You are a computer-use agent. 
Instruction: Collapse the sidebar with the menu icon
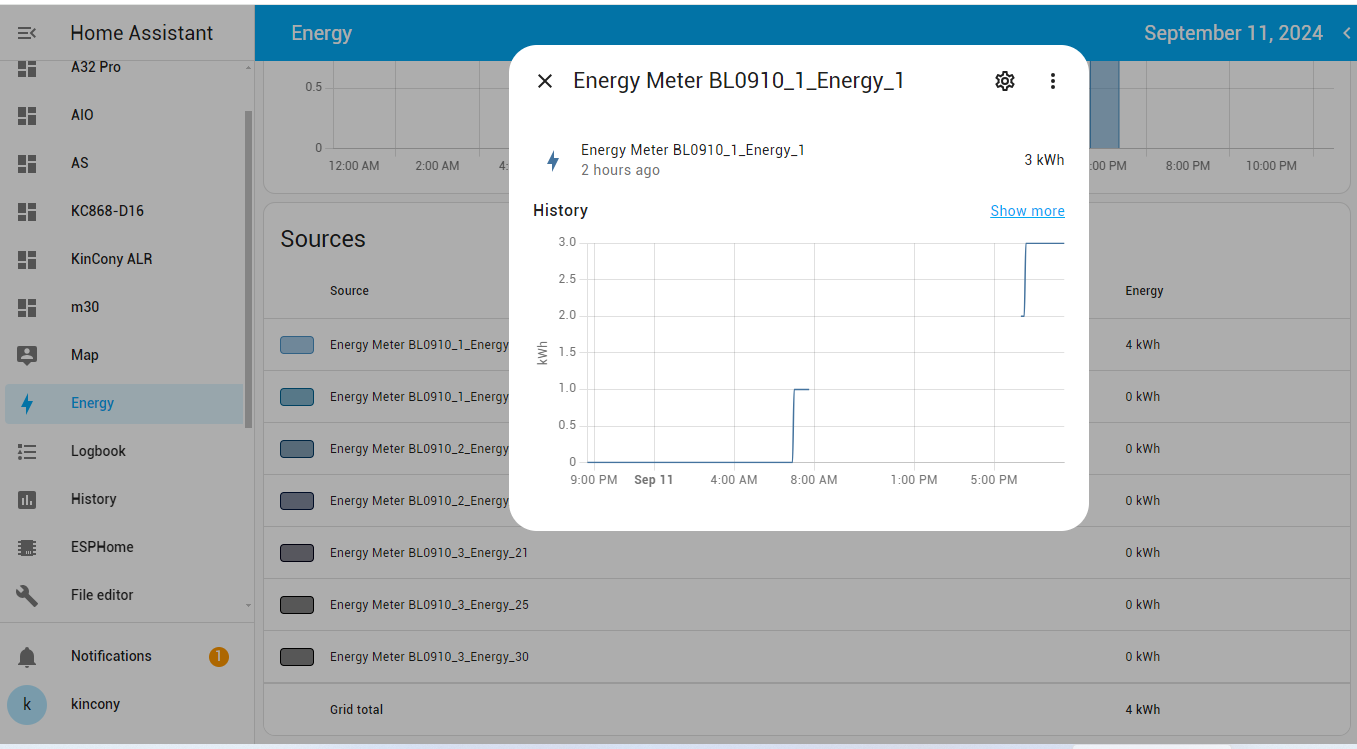27,33
